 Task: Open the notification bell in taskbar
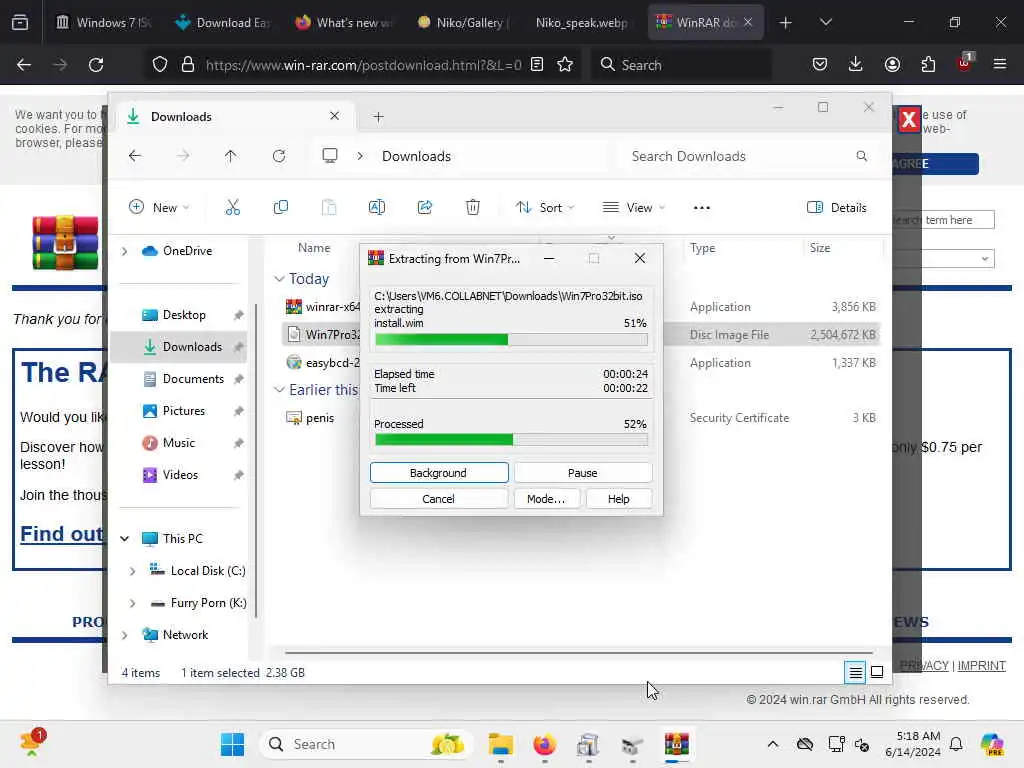[956, 744]
